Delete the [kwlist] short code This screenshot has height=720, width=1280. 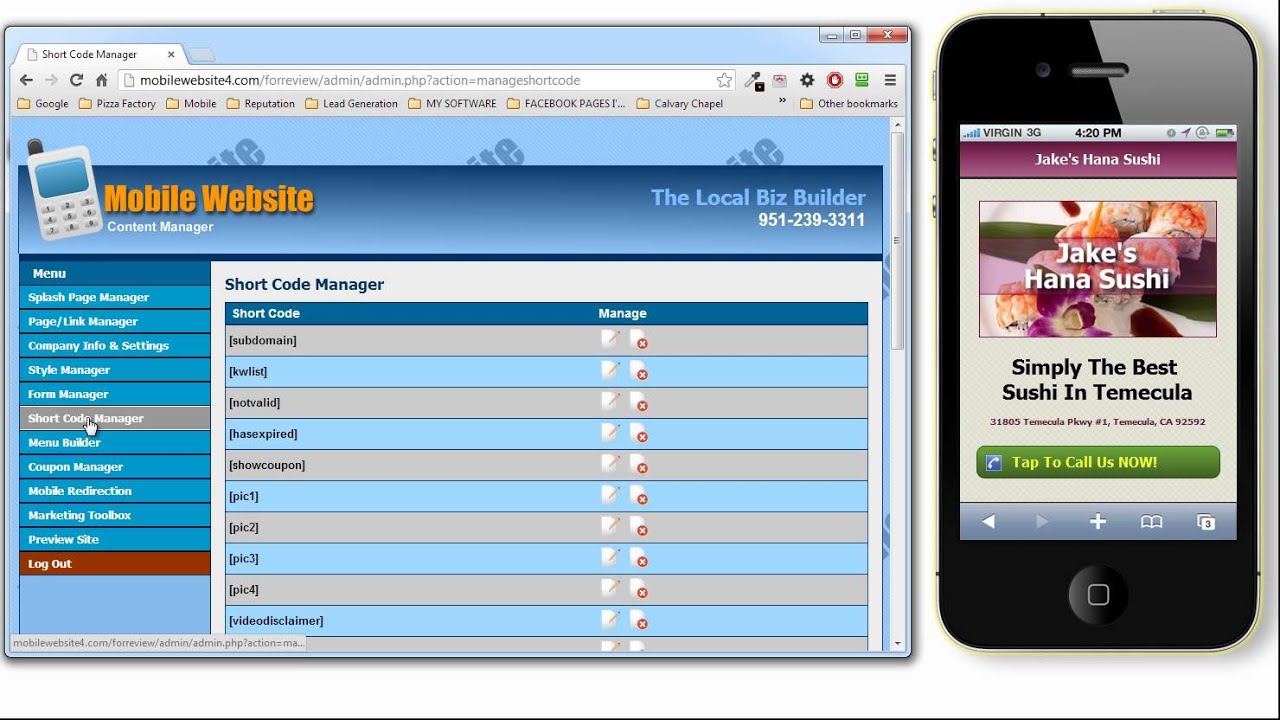[638, 371]
